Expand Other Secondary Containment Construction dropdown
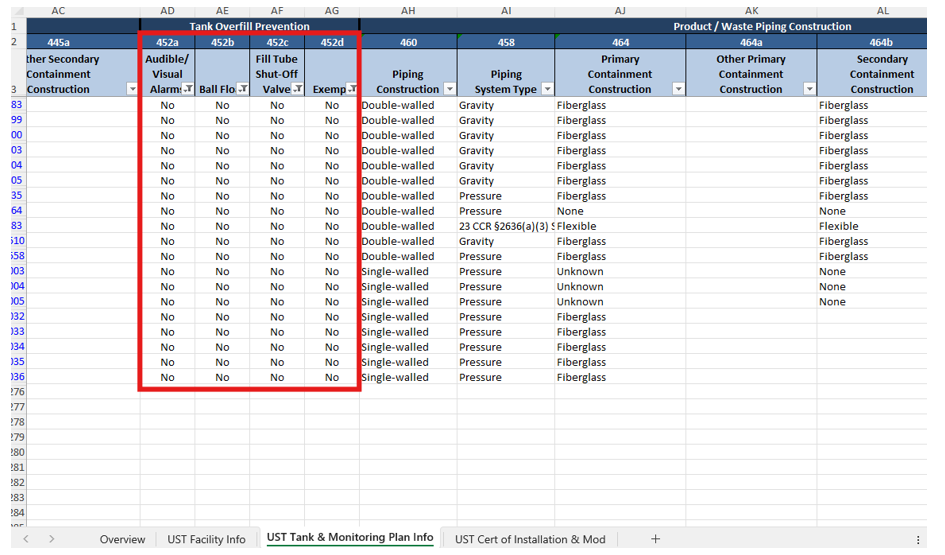Screen dimensions: 945x555 132,89
